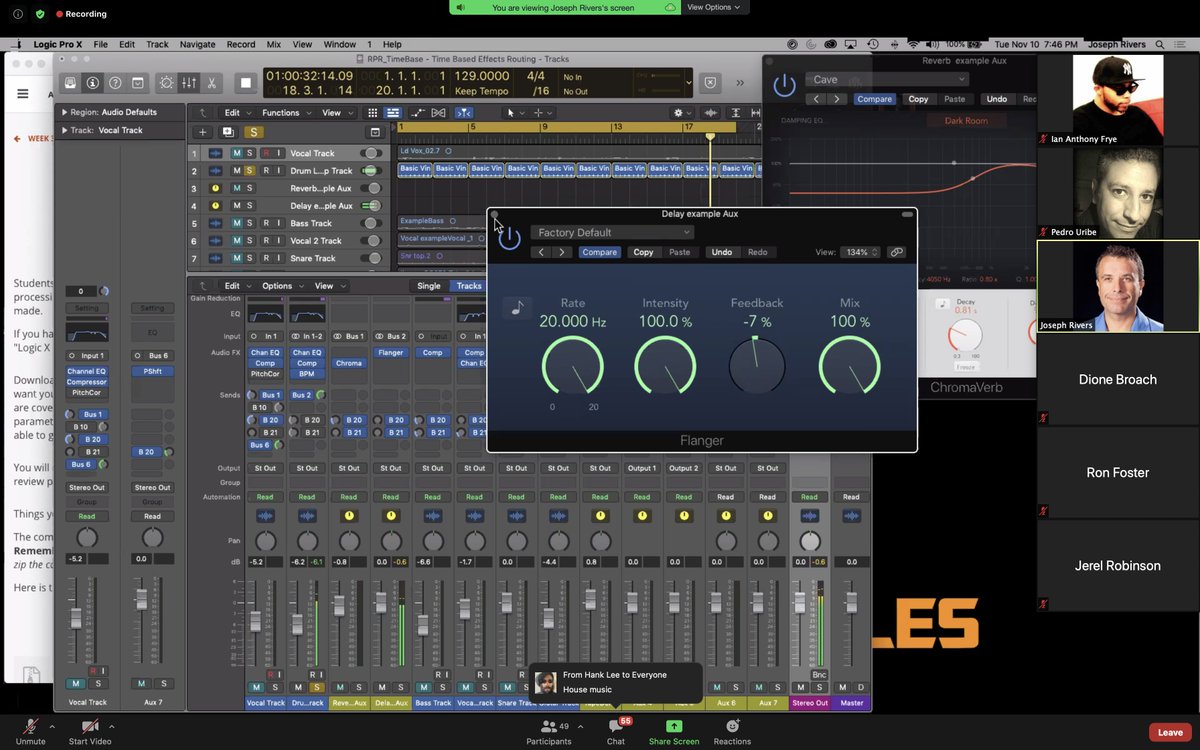The height and width of the screenshot is (750, 1200).
Task: Go to previous preset in Flanger window
Action: pyautogui.click(x=541, y=252)
